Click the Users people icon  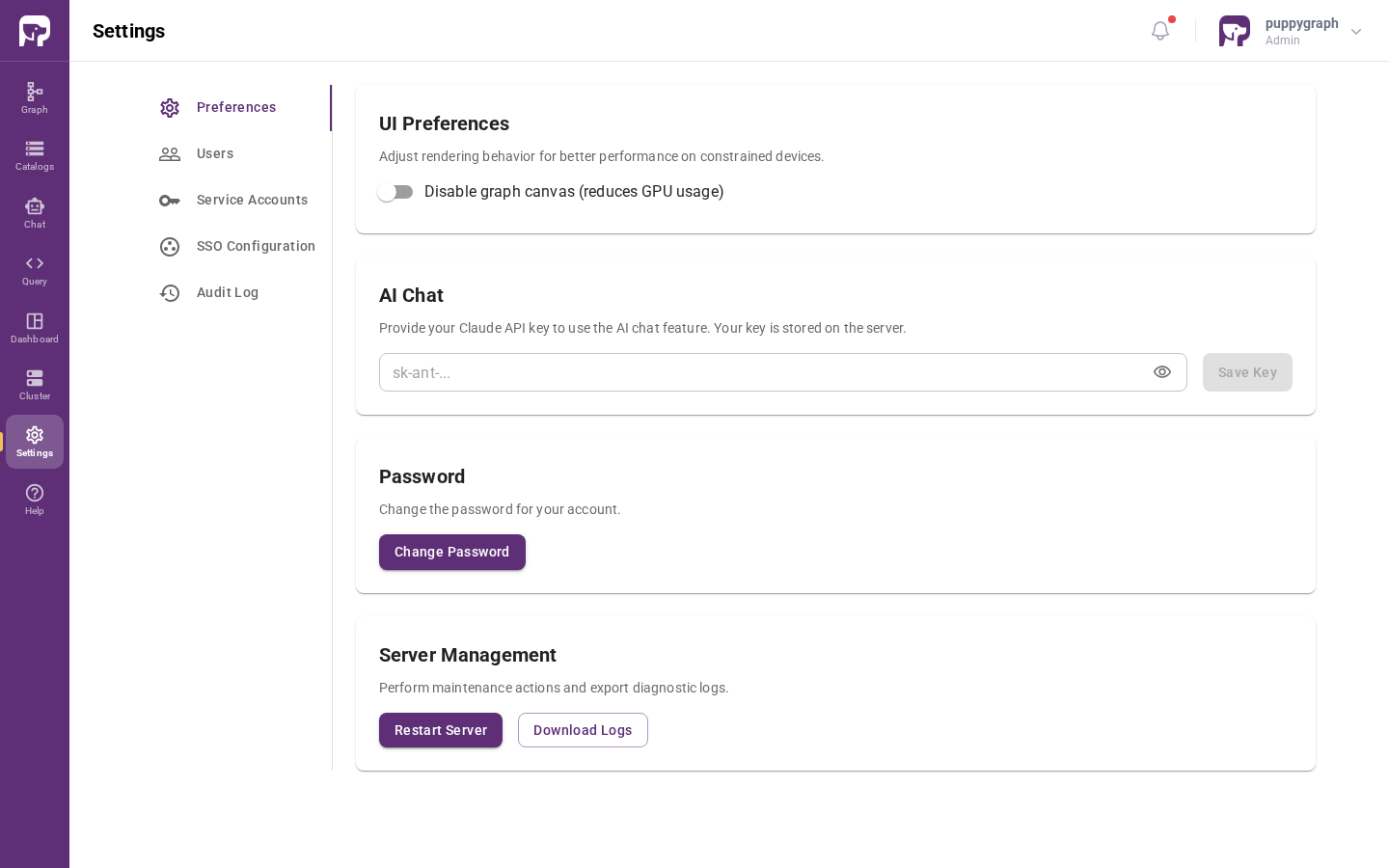click(x=170, y=154)
